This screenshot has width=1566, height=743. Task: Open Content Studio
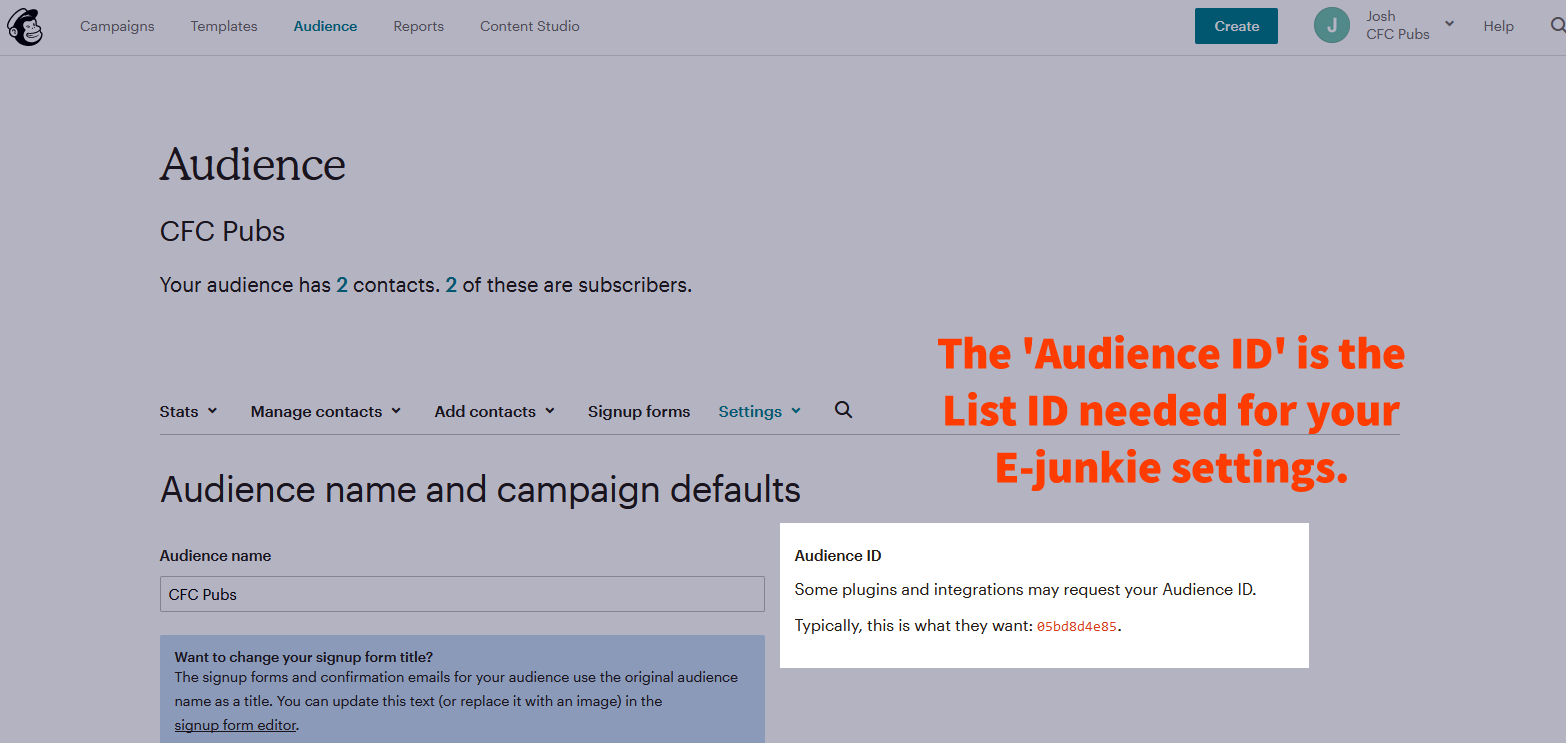(530, 26)
